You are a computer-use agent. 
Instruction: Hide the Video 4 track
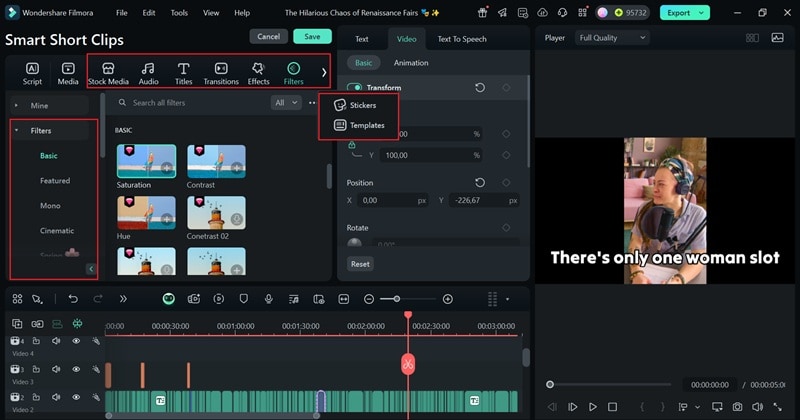pyautogui.click(x=76, y=341)
